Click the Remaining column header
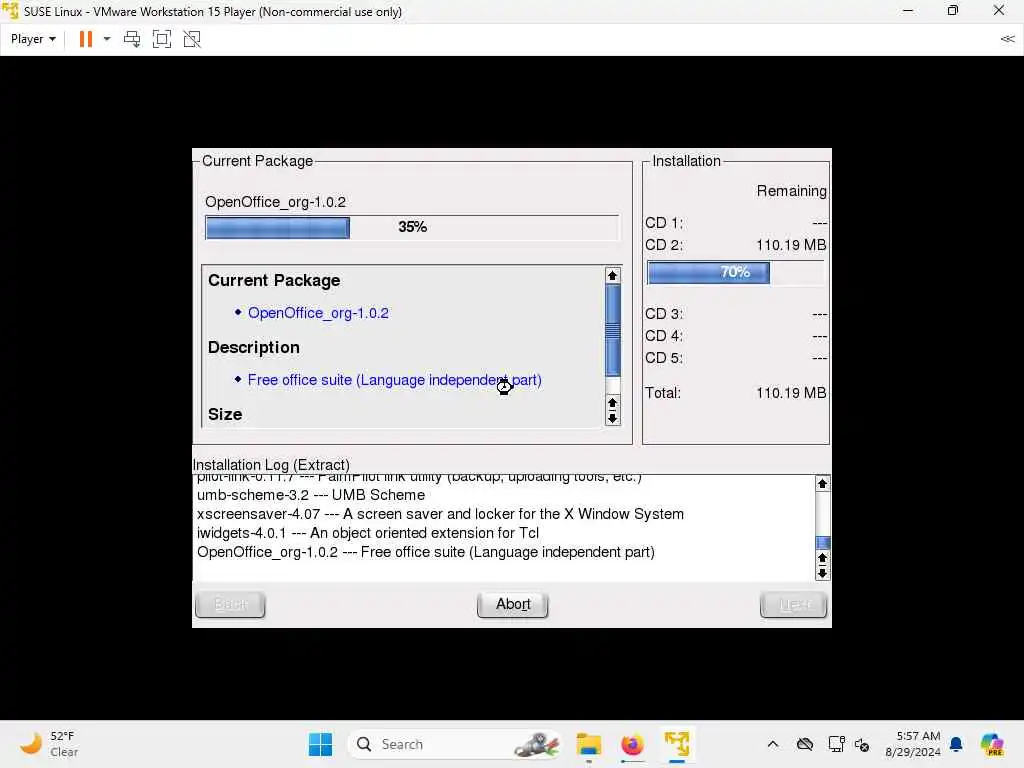 point(791,191)
